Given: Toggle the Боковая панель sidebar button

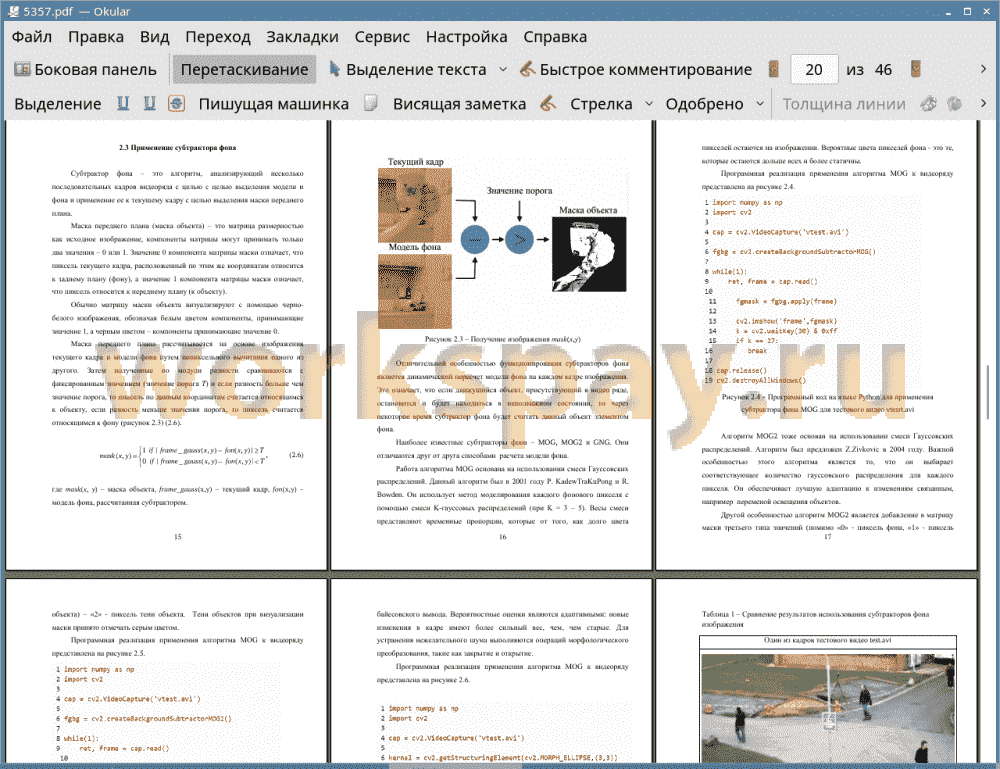Looking at the screenshot, I should [x=85, y=70].
